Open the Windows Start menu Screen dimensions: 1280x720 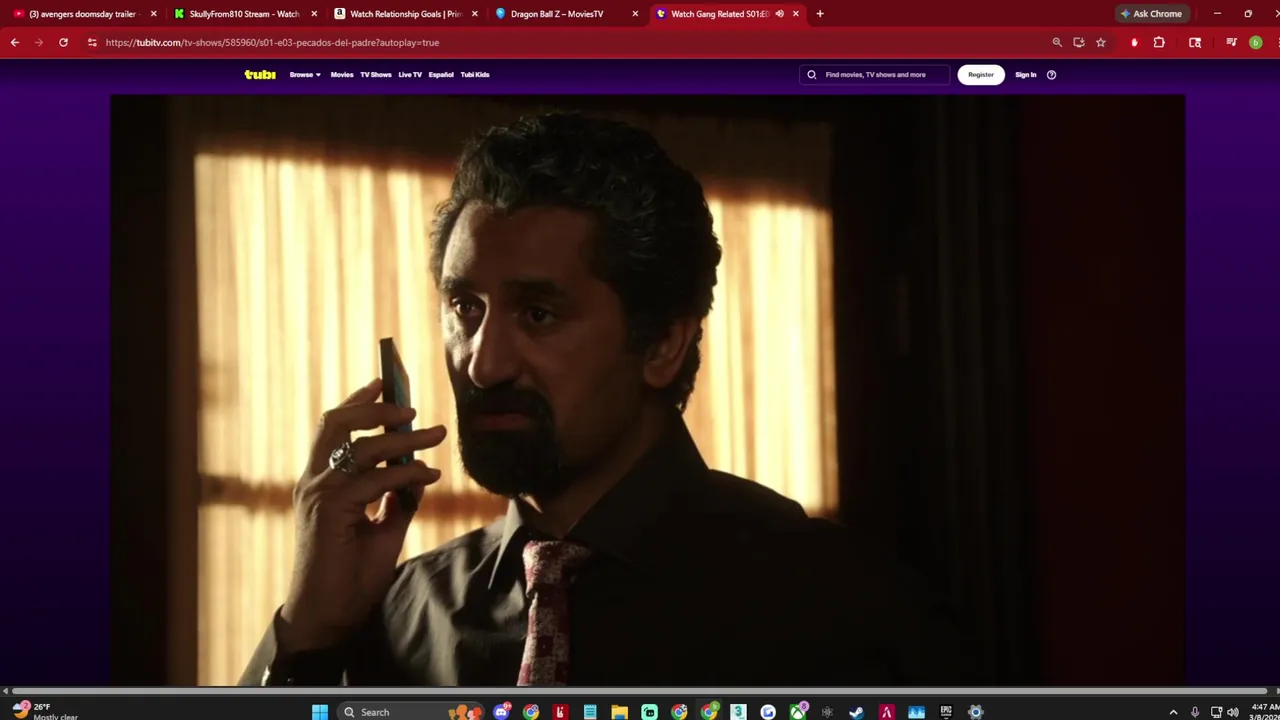(x=320, y=712)
